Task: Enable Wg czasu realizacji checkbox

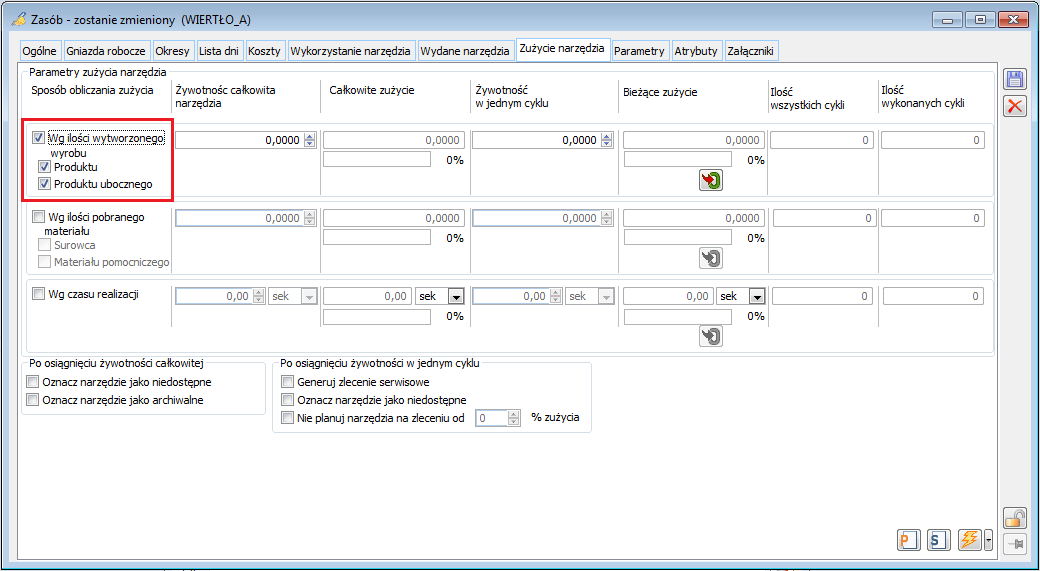Action: tap(38, 294)
